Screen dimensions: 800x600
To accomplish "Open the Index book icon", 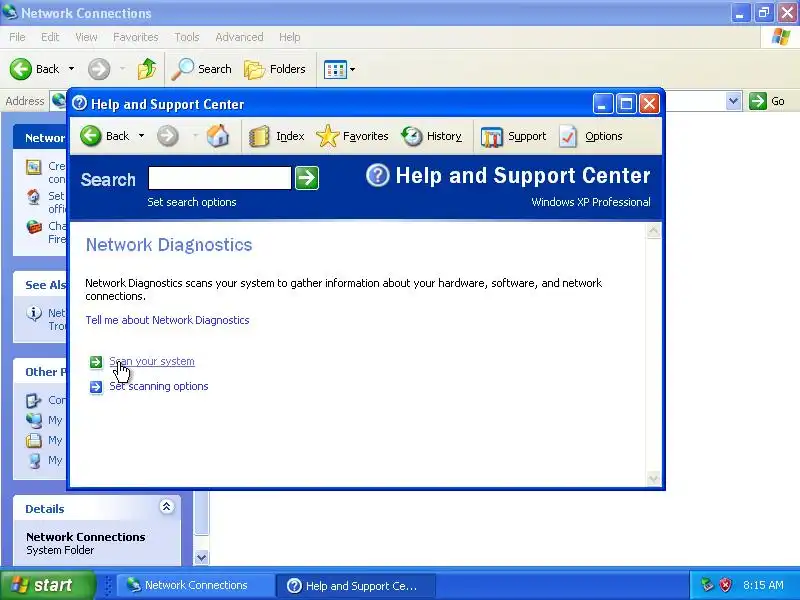I will tap(259, 136).
